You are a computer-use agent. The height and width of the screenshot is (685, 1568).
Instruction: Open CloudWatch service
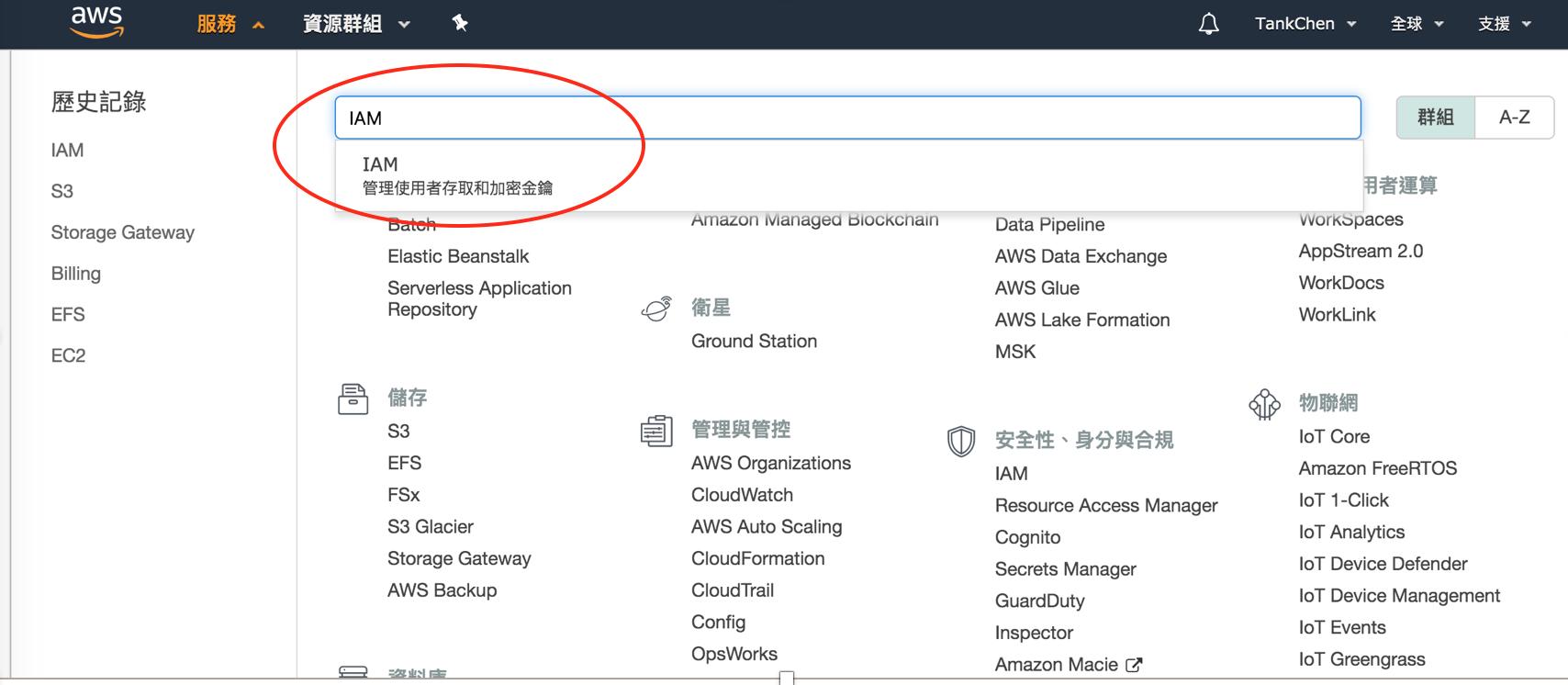coord(742,495)
